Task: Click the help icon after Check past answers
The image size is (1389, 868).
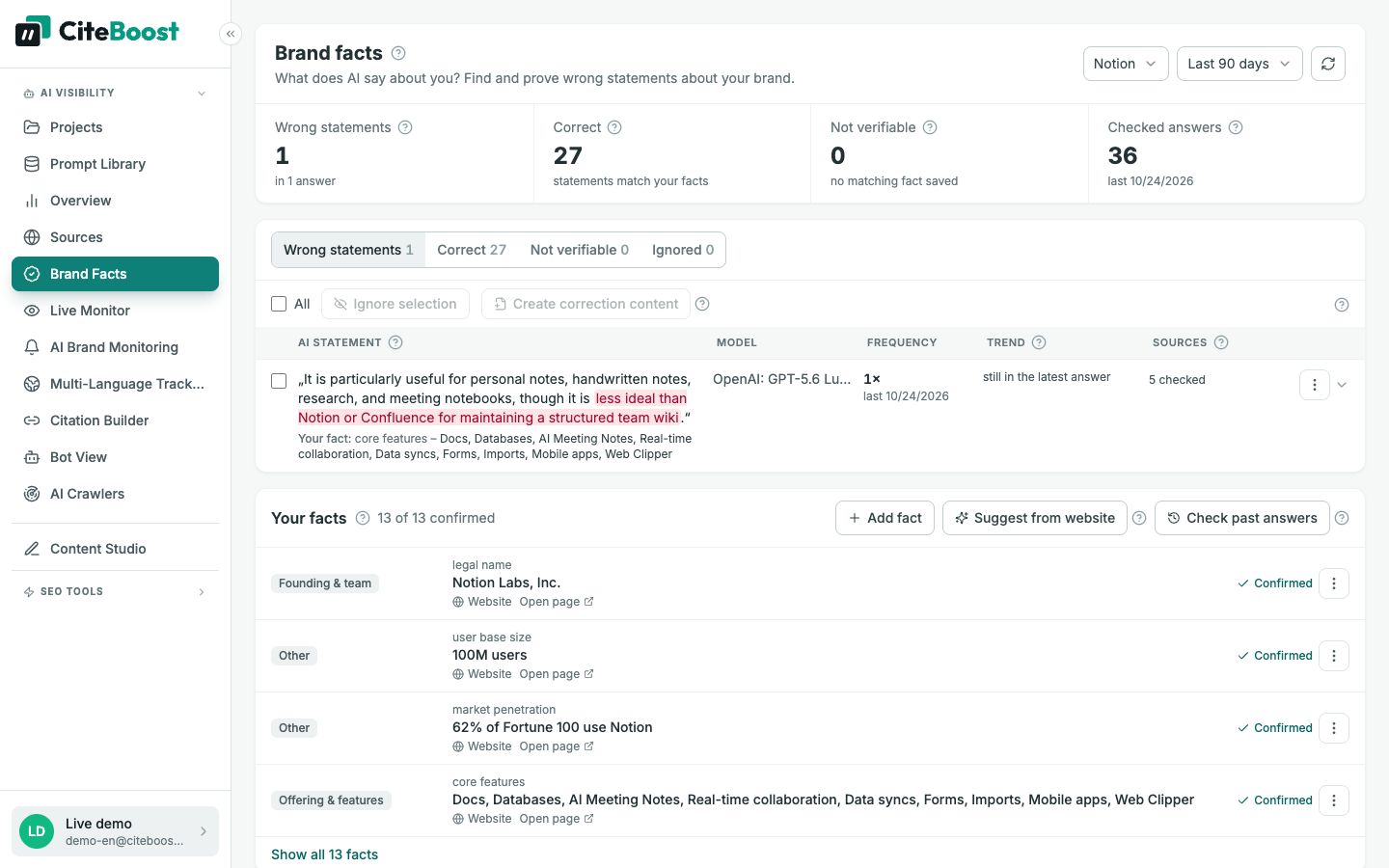Action: click(x=1342, y=518)
